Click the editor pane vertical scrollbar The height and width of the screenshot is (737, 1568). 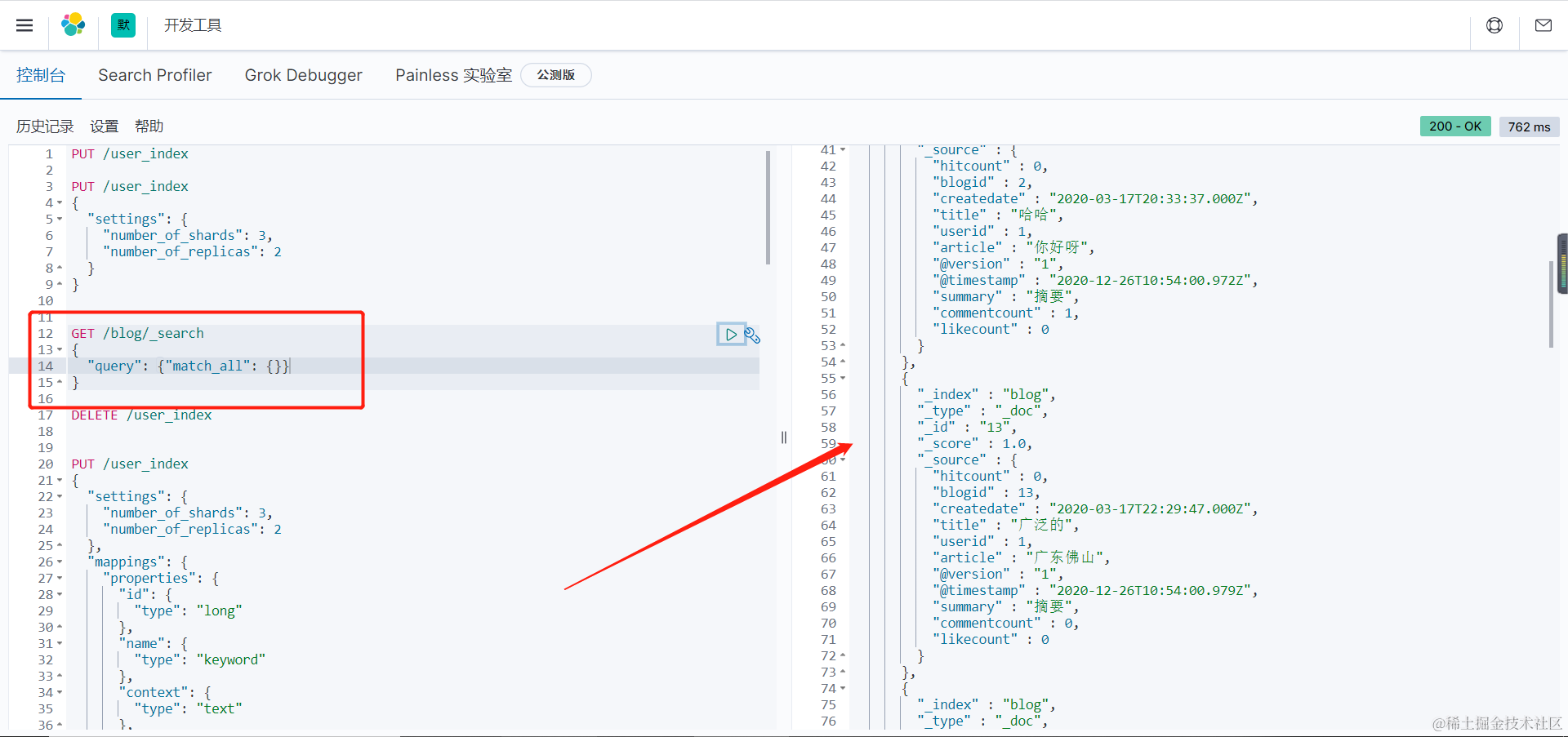768,207
